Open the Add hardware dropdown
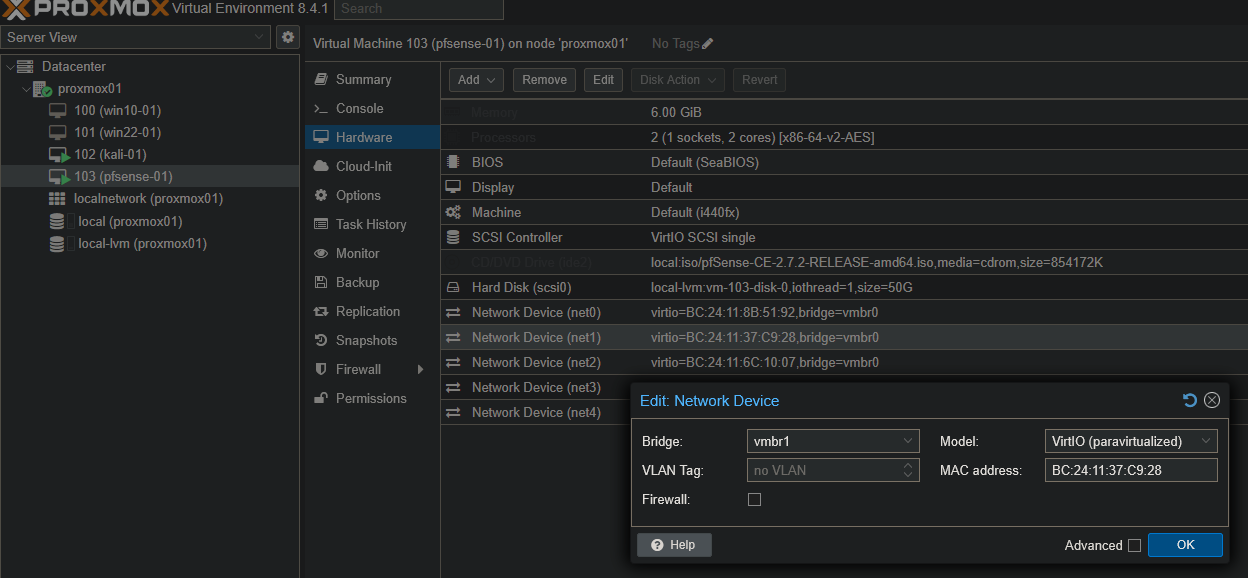1248x578 pixels. point(476,80)
